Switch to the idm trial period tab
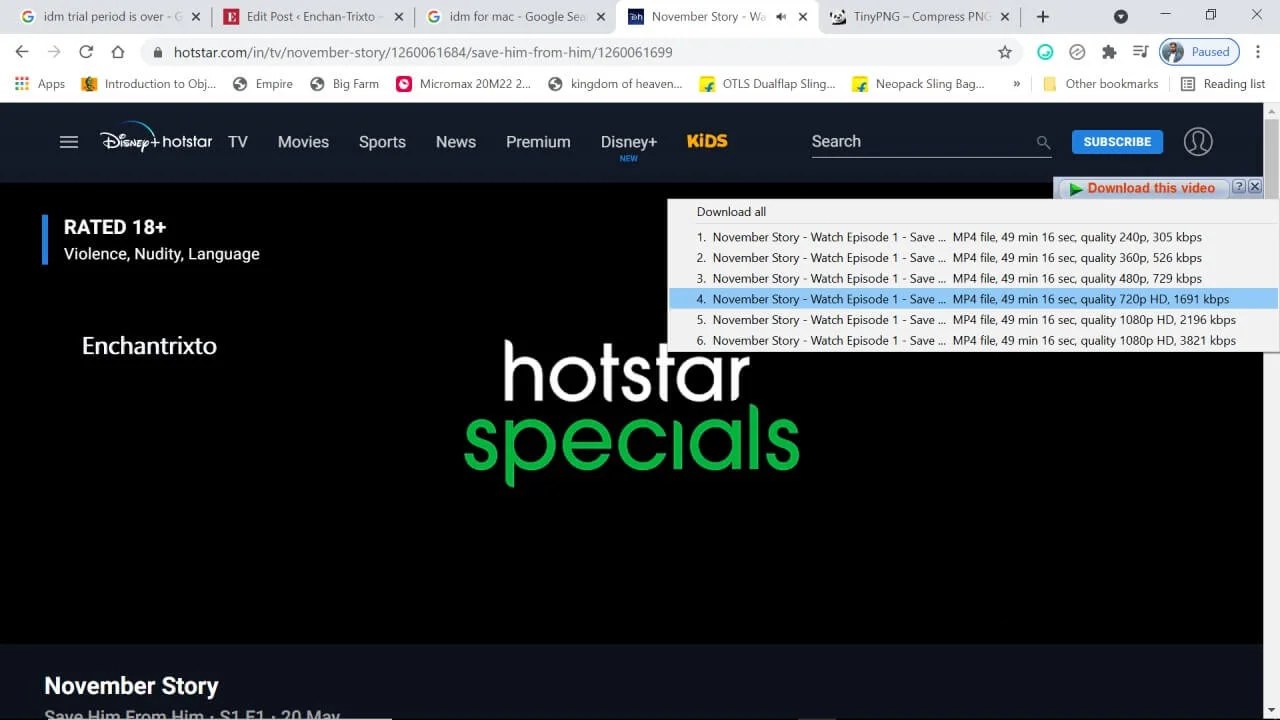This screenshot has height=720, width=1280. 108,17
